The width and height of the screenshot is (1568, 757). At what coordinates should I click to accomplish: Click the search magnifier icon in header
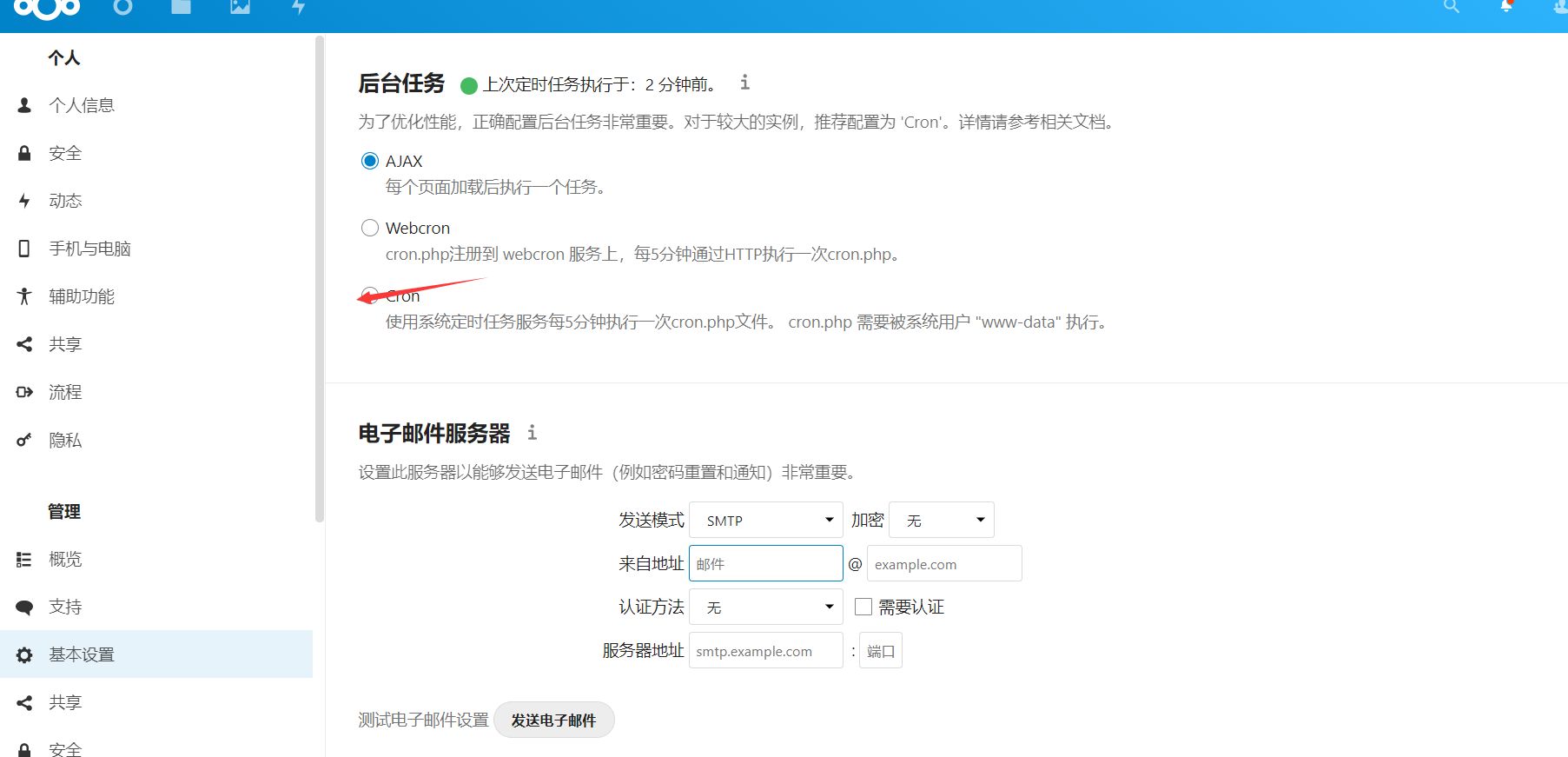1451,7
